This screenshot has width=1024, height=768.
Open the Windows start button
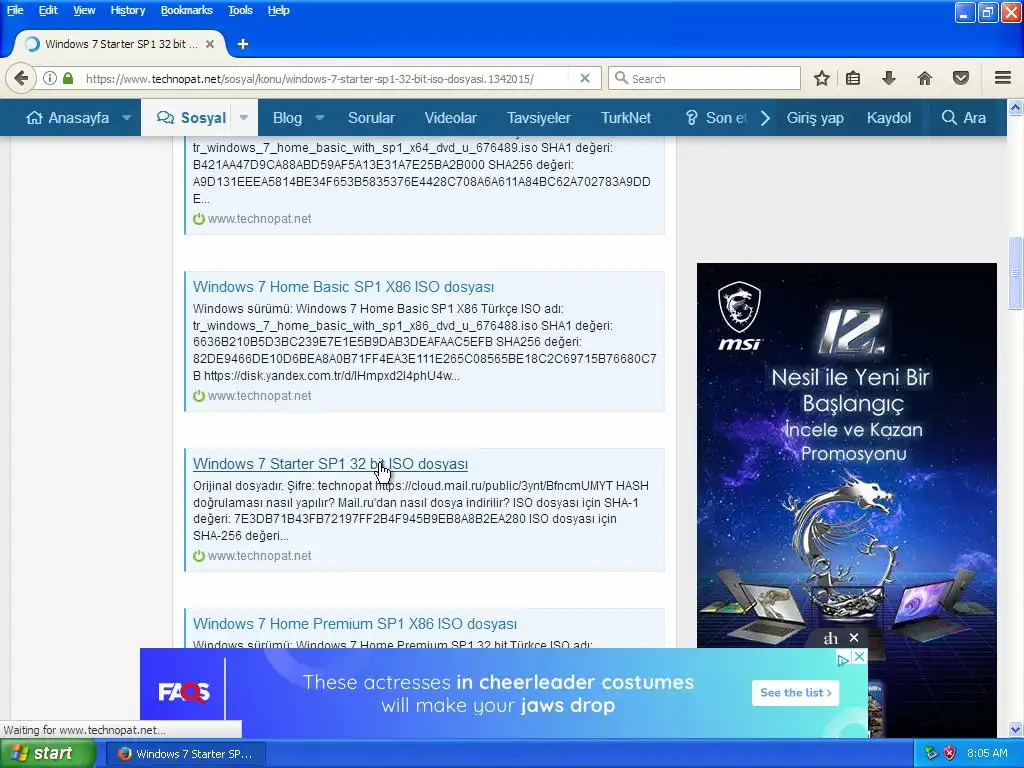[47, 754]
